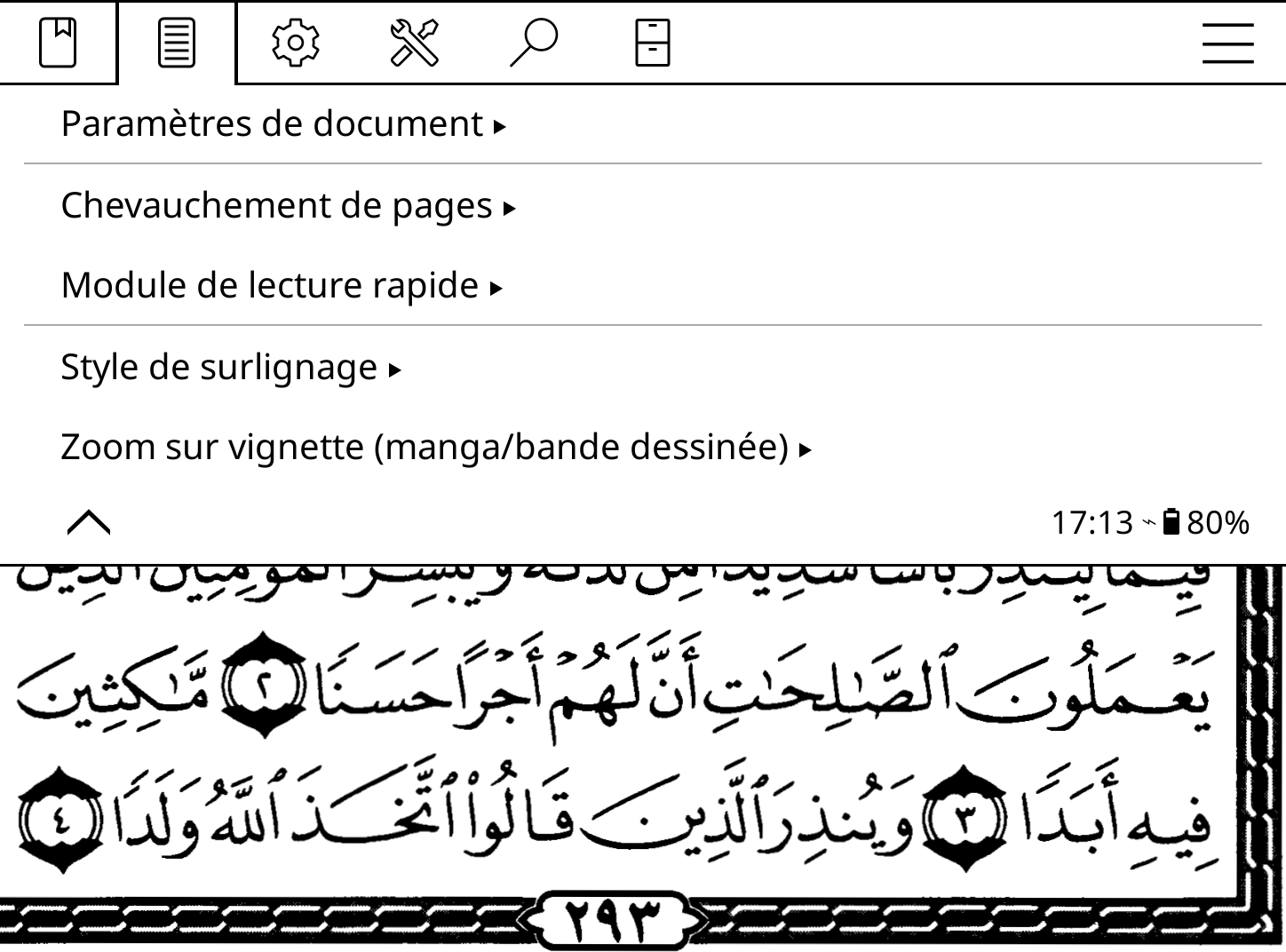The height and width of the screenshot is (952, 1286).
Task: Open the tools wrench tab
Action: [415, 43]
